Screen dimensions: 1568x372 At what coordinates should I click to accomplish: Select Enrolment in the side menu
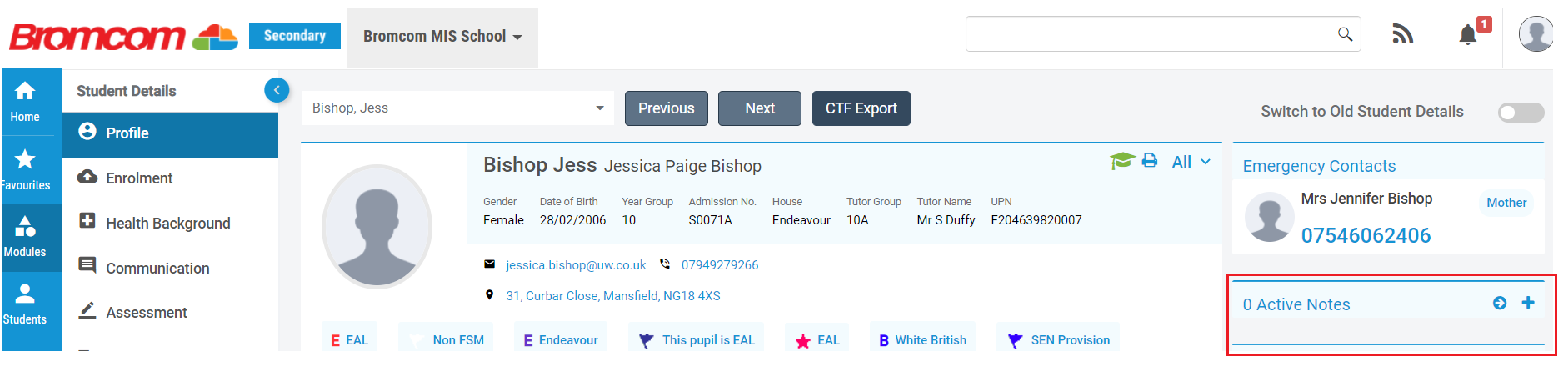[x=139, y=178]
